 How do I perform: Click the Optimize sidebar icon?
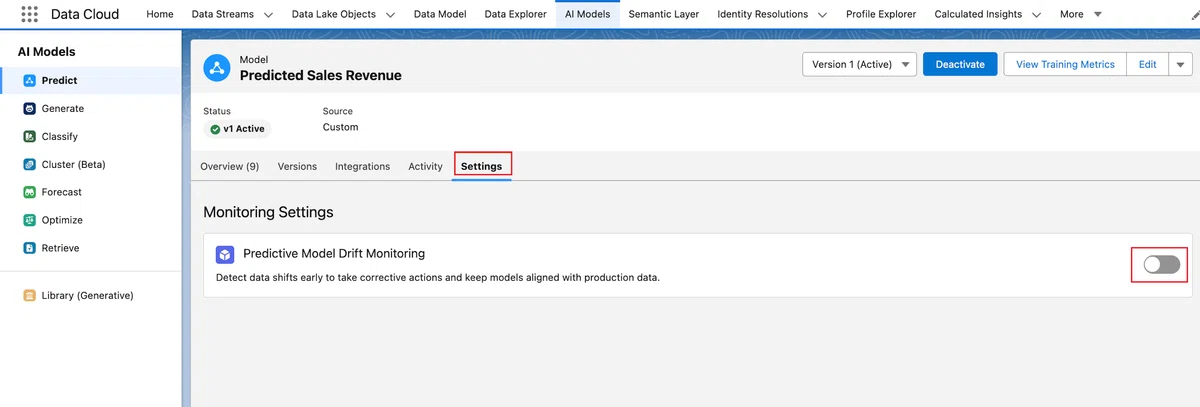(x=30, y=220)
